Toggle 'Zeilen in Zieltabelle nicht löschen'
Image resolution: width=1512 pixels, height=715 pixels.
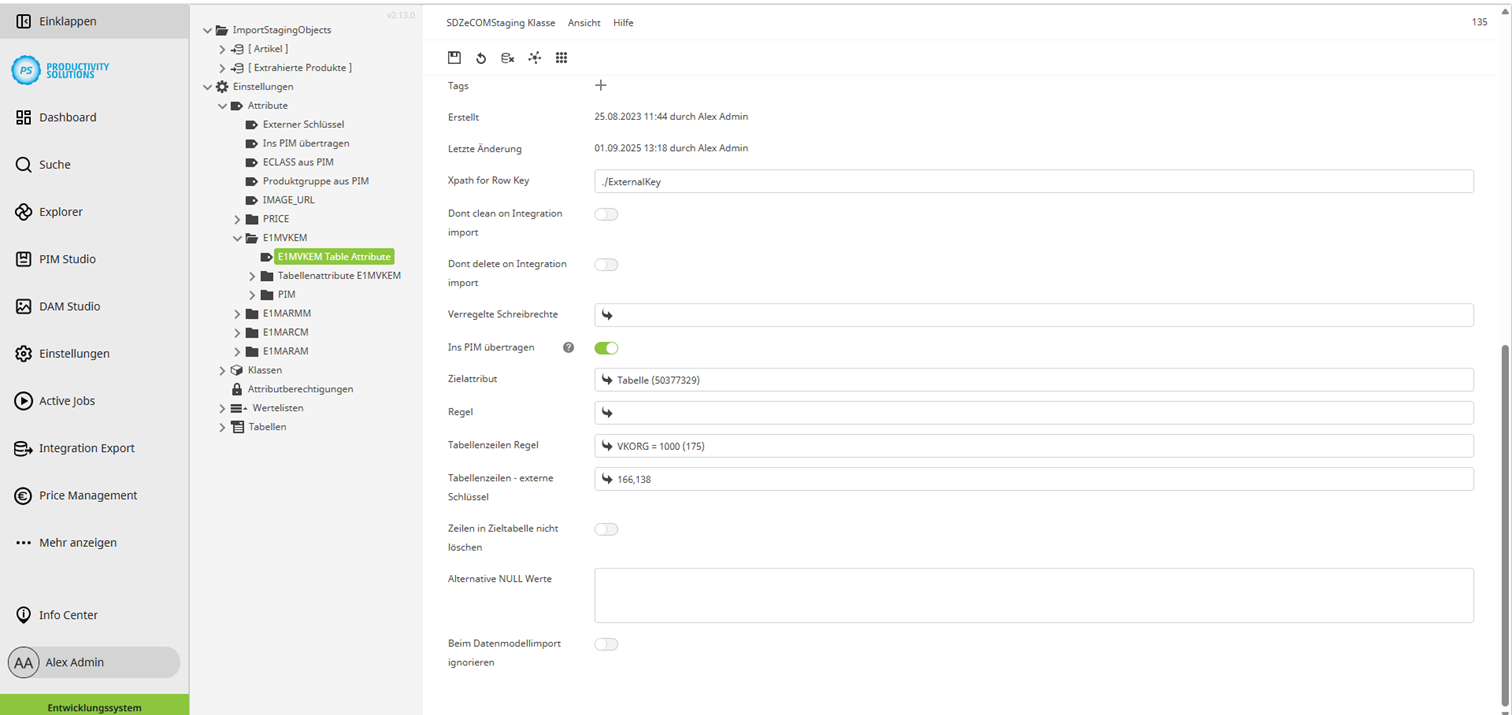click(x=606, y=529)
